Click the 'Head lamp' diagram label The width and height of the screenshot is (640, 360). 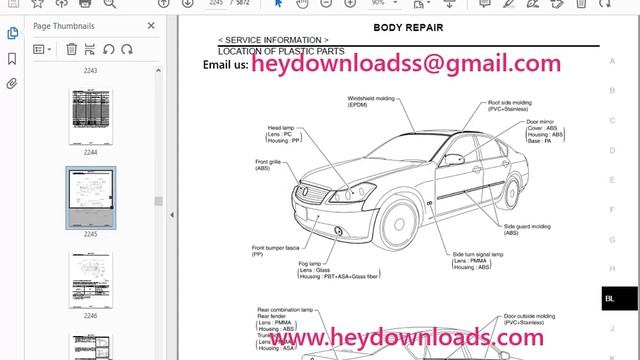tap(281, 128)
